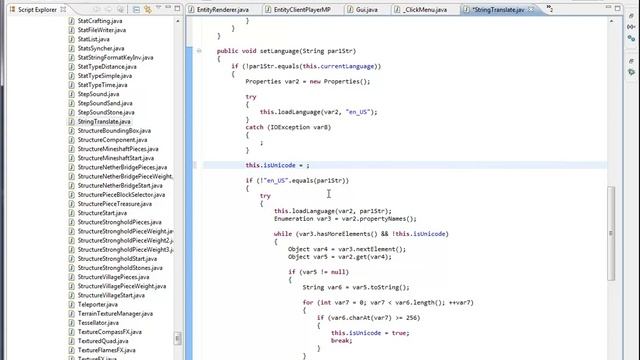Click the Script Explorer scrollbar thumb
This screenshot has height=360, width=640.
pos(178,338)
